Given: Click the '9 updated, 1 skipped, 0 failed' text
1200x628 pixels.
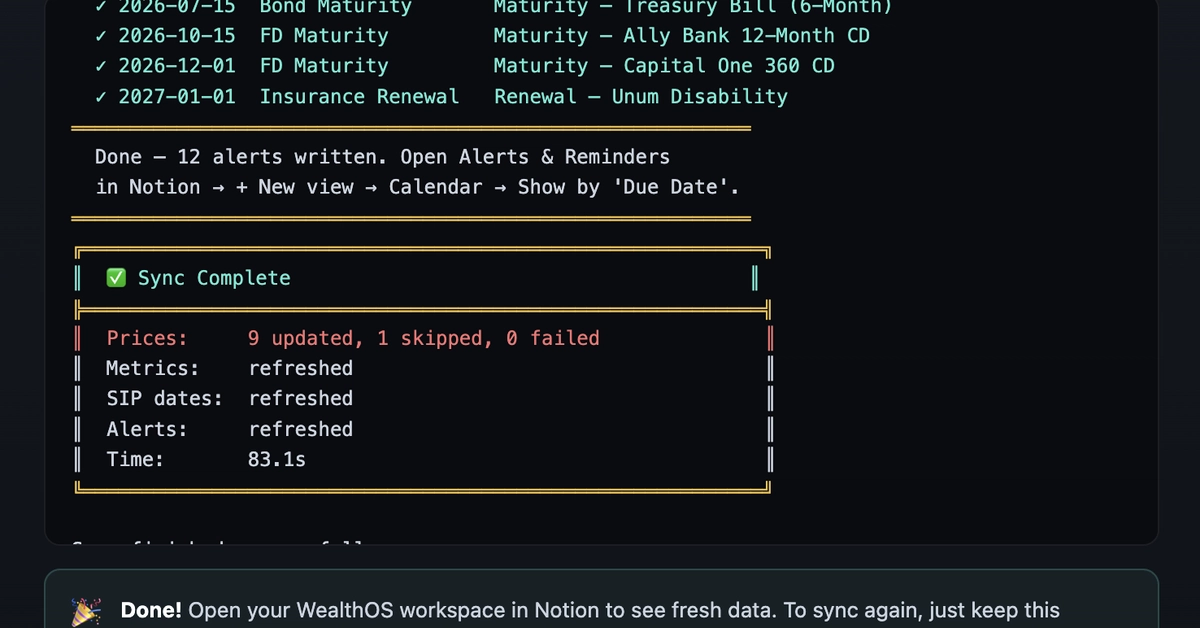Looking at the screenshot, I should click(x=424, y=338).
